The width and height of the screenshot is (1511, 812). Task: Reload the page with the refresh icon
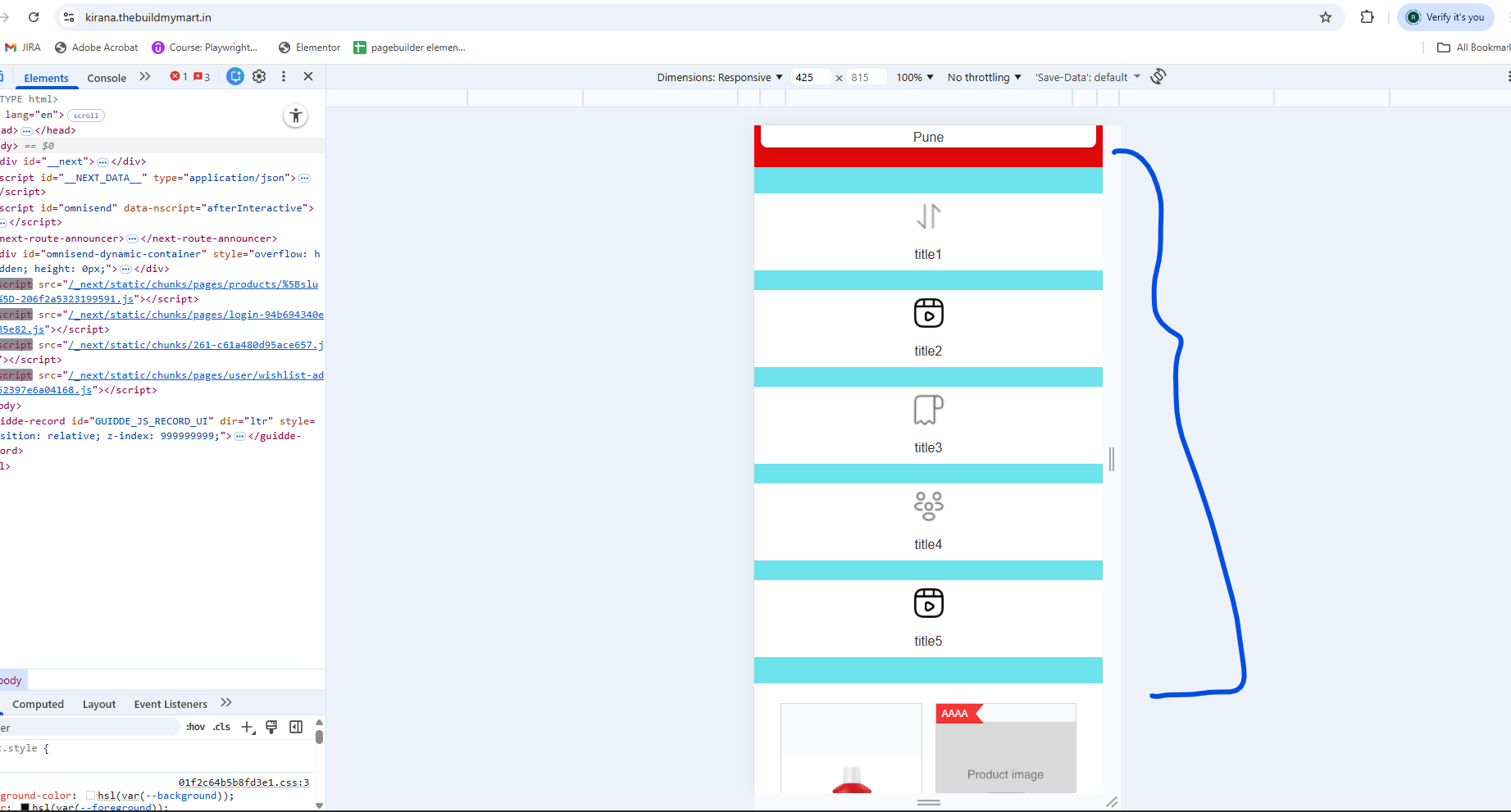tap(34, 17)
